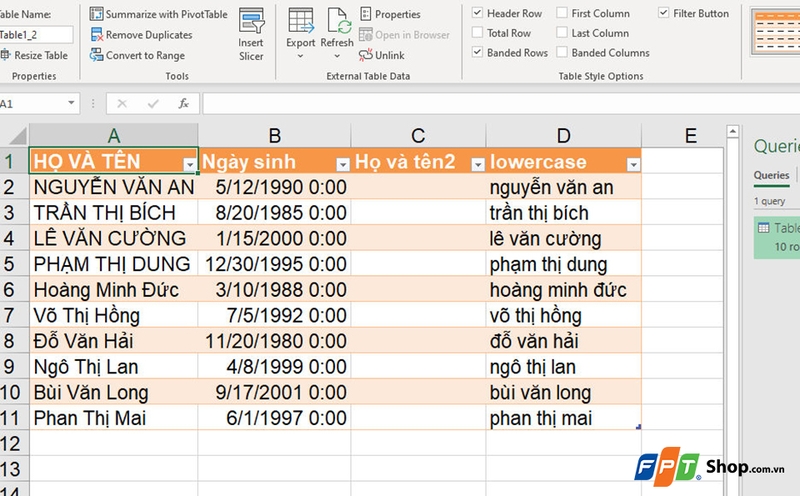Select cell 9/17/2001 0:00
Viewport: 800px width, 496px height.
tap(274, 392)
